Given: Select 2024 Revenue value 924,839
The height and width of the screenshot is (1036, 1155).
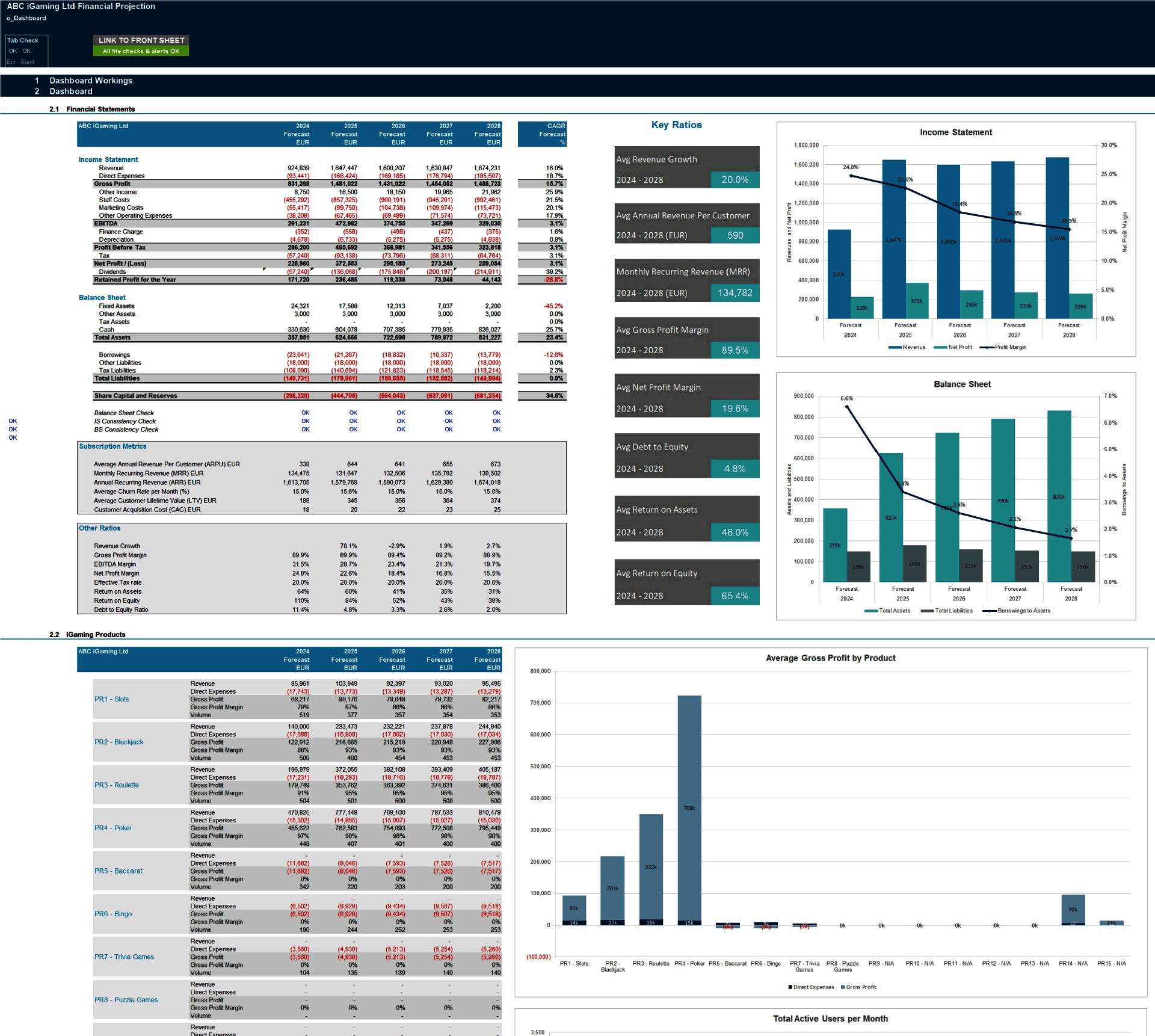Looking at the screenshot, I should point(298,168).
